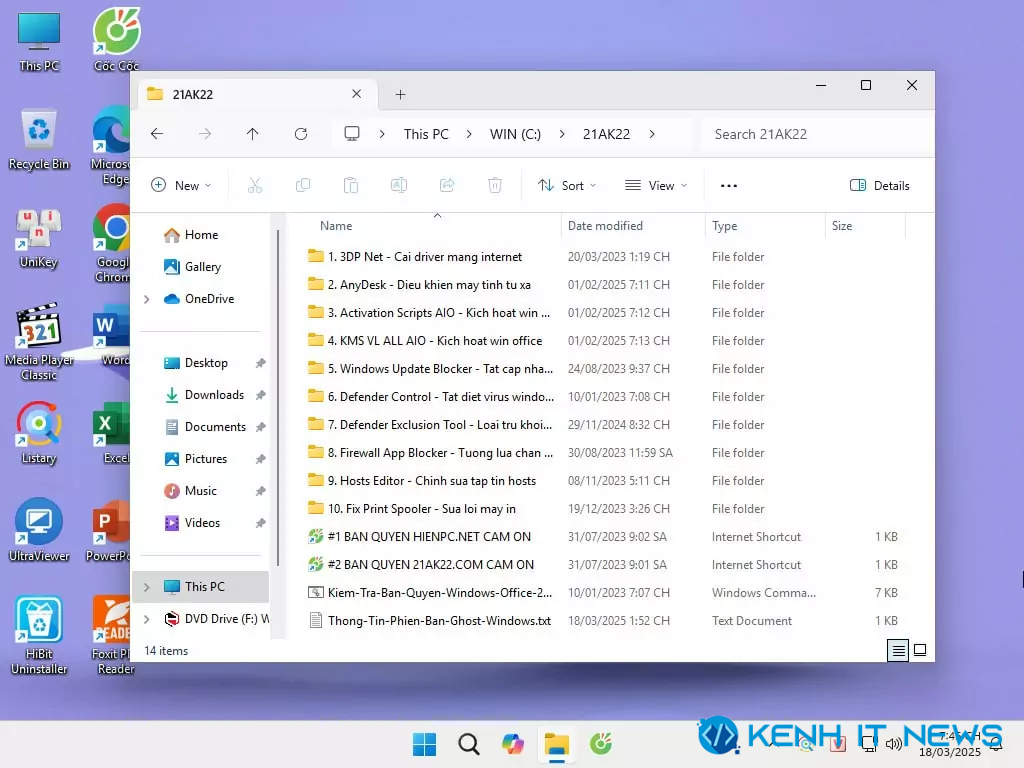Switch to details list view icon
Screen dimensions: 1024x768
(x=898, y=650)
